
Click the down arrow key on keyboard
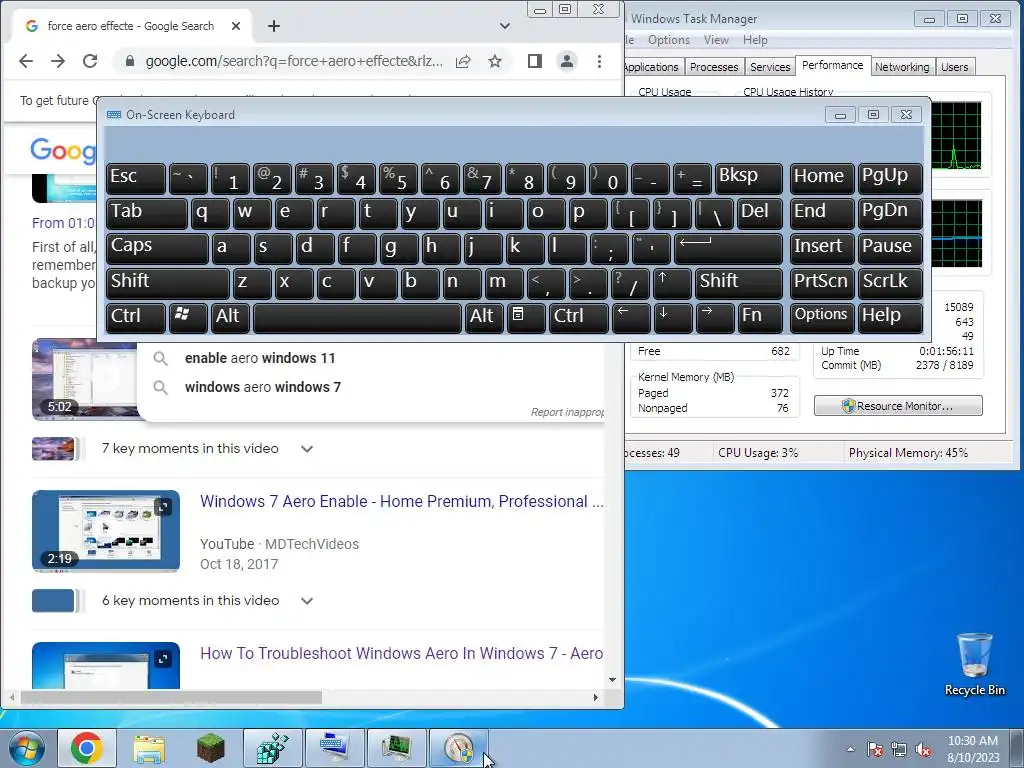click(672, 317)
